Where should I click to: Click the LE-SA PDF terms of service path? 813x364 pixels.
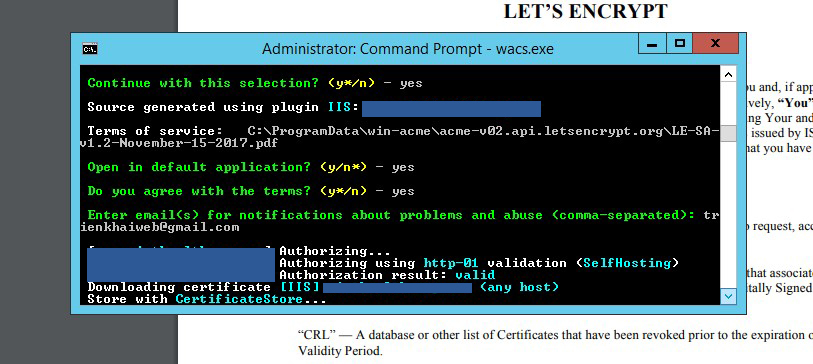click(400, 137)
